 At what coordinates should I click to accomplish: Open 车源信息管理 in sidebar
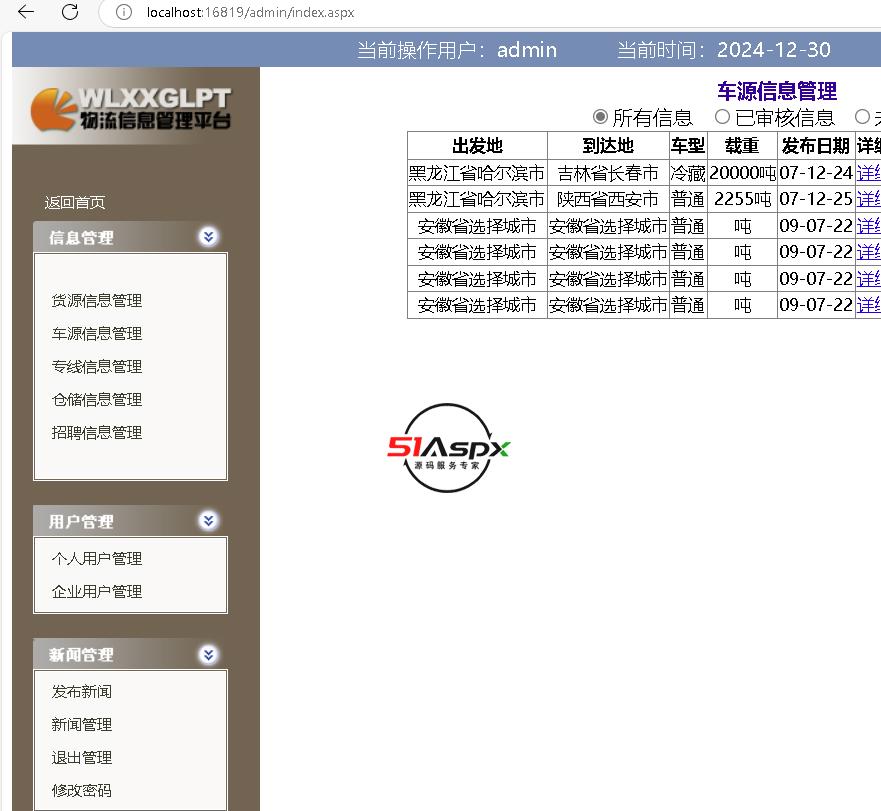(x=97, y=334)
